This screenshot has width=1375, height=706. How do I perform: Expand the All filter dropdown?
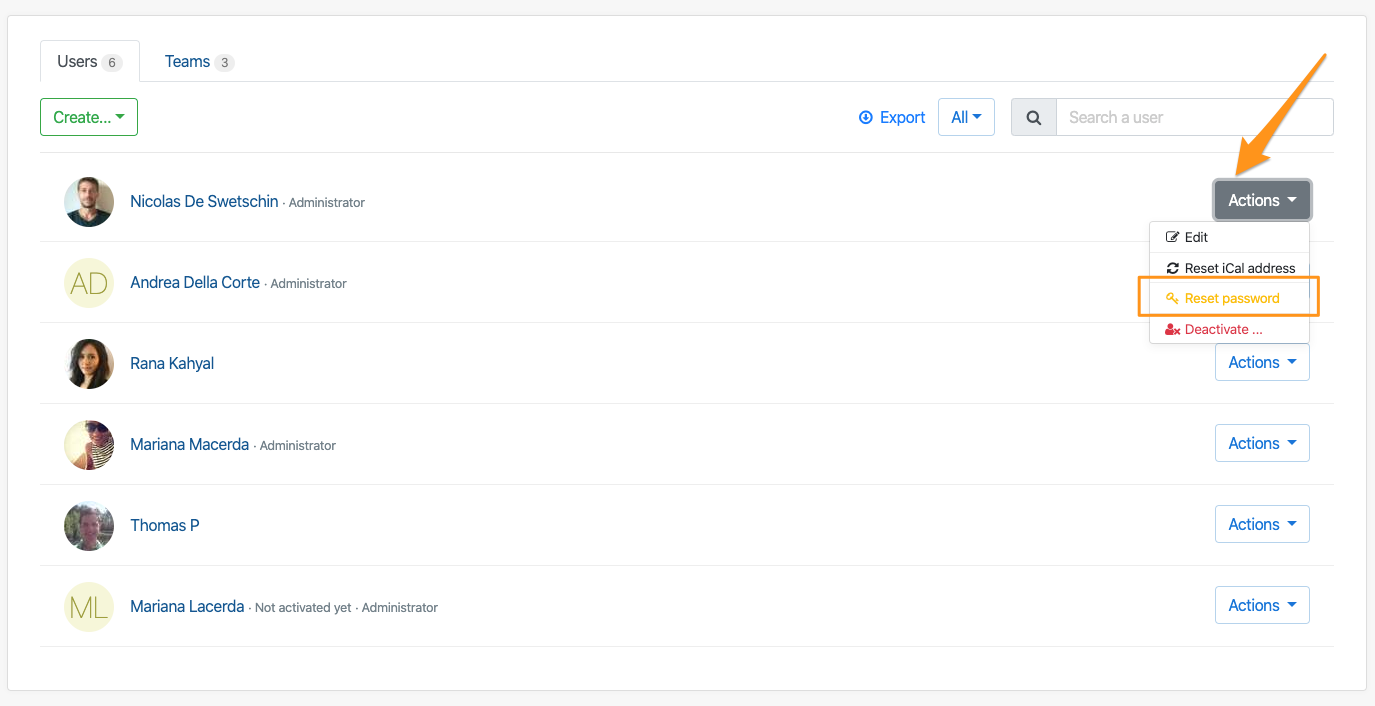click(966, 117)
